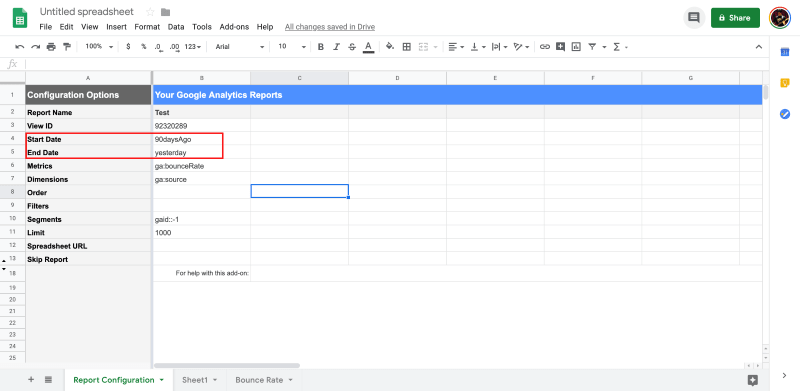Print the spreadsheet using the printer icon
The image size is (800, 391).
click(51, 47)
